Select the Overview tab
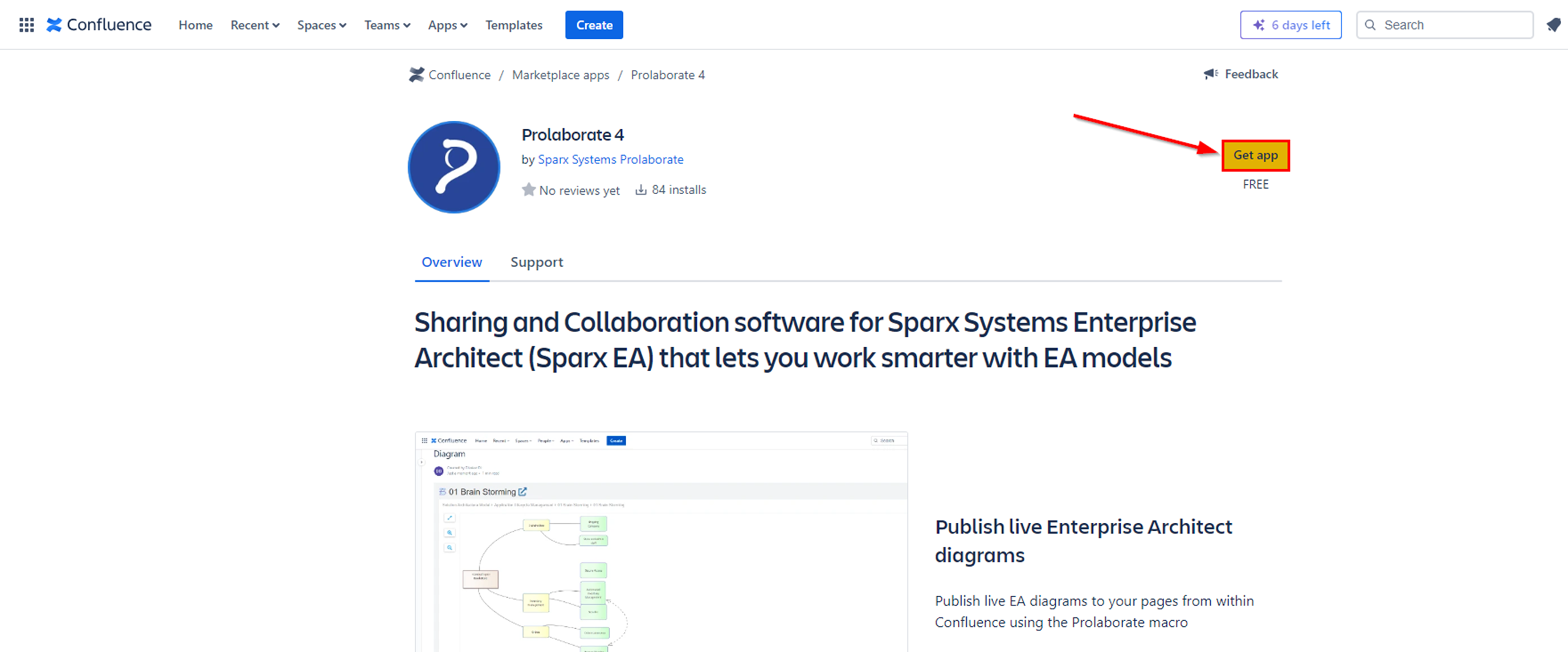Screen dimensions: 1568x652 452,262
